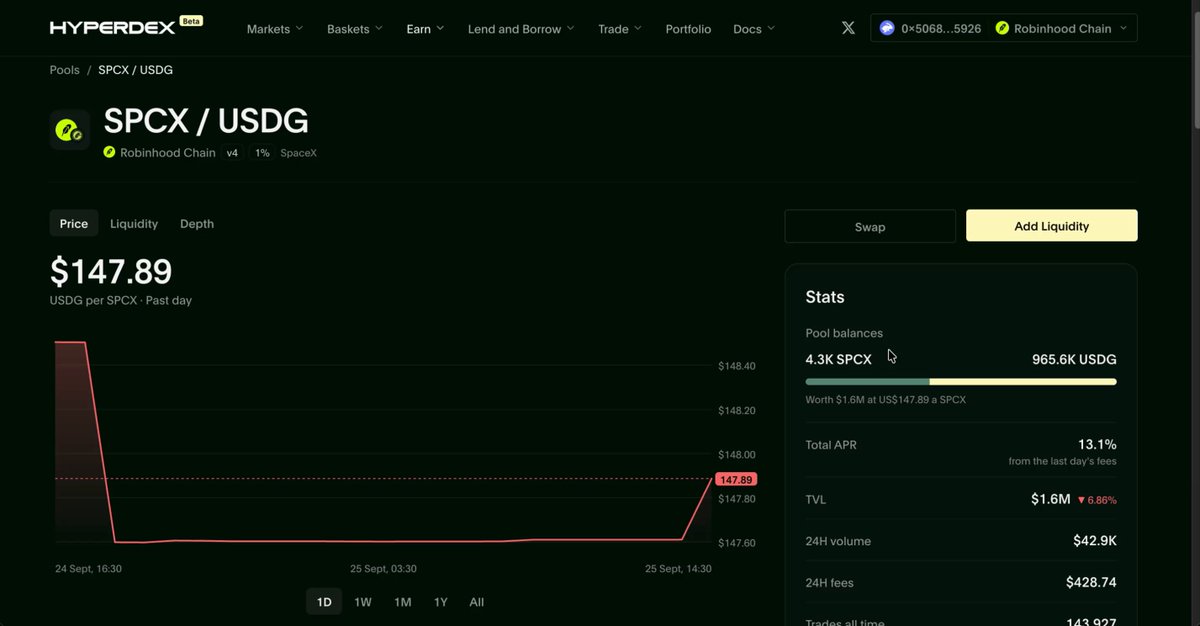Click the $148.40 chart axis label
This screenshot has width=1200, height=626.
737,366
